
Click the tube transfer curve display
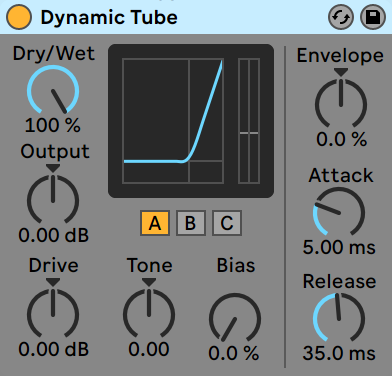pyautogui.click(x=173, y=121)
